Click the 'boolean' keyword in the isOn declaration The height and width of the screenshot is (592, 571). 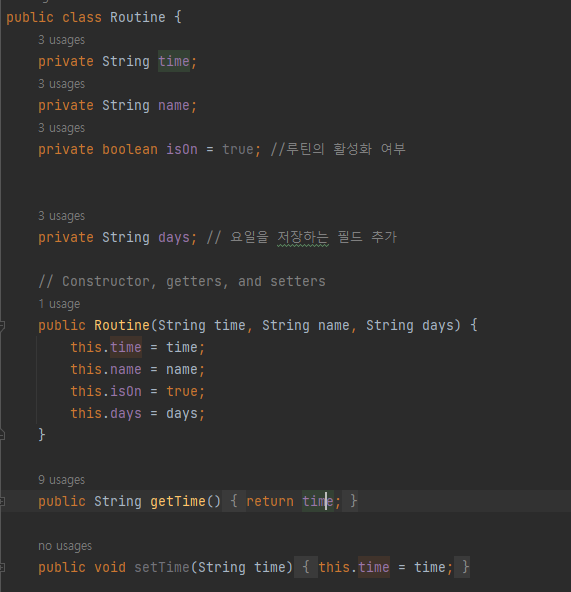tap(130, 150)
